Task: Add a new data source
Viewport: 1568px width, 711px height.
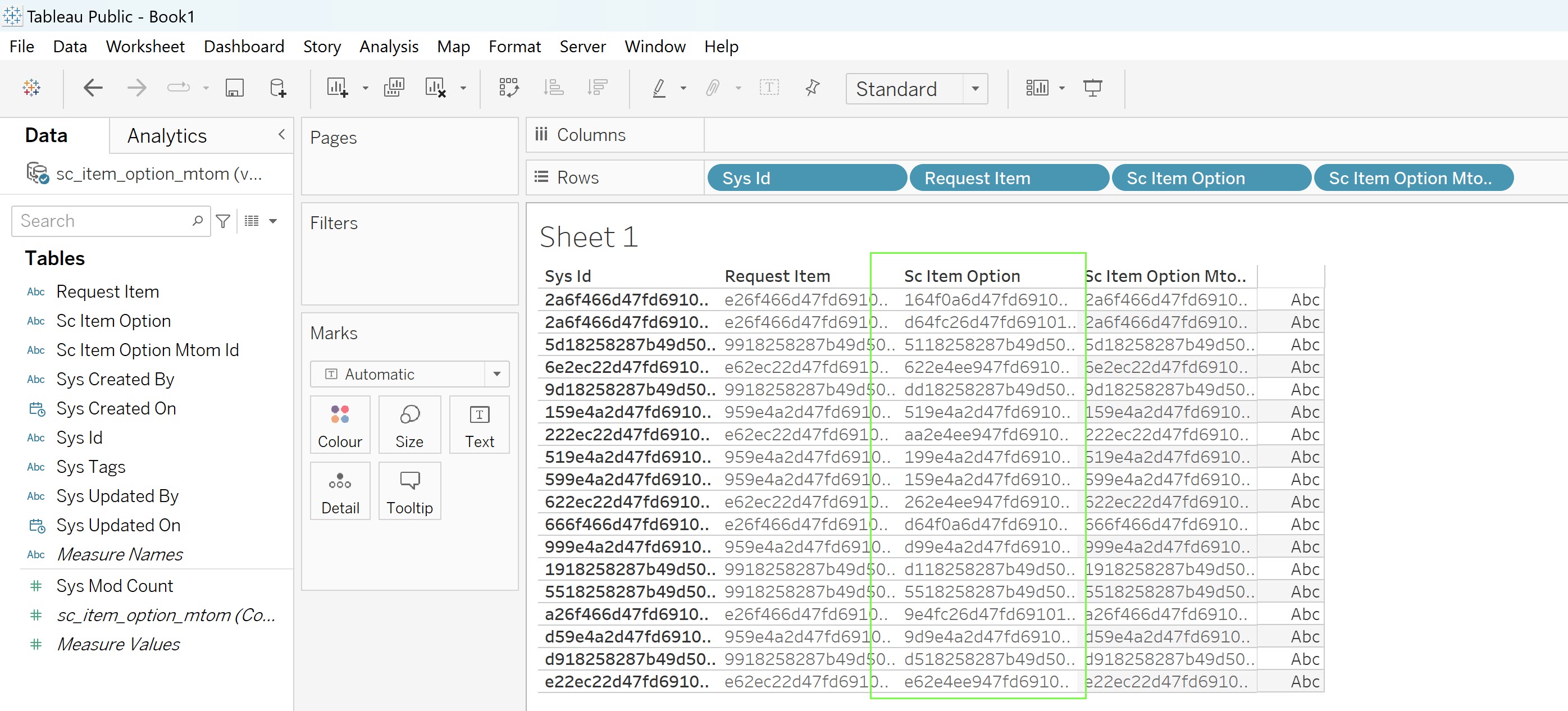Action: (x=277, y=88)
